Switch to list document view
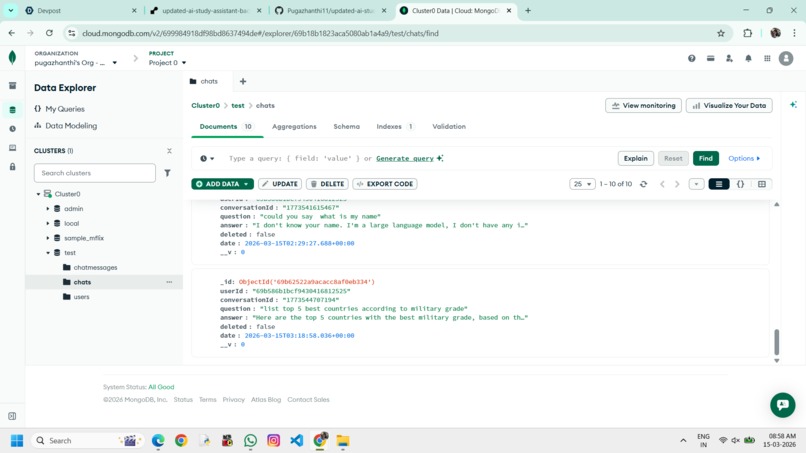 719,184
